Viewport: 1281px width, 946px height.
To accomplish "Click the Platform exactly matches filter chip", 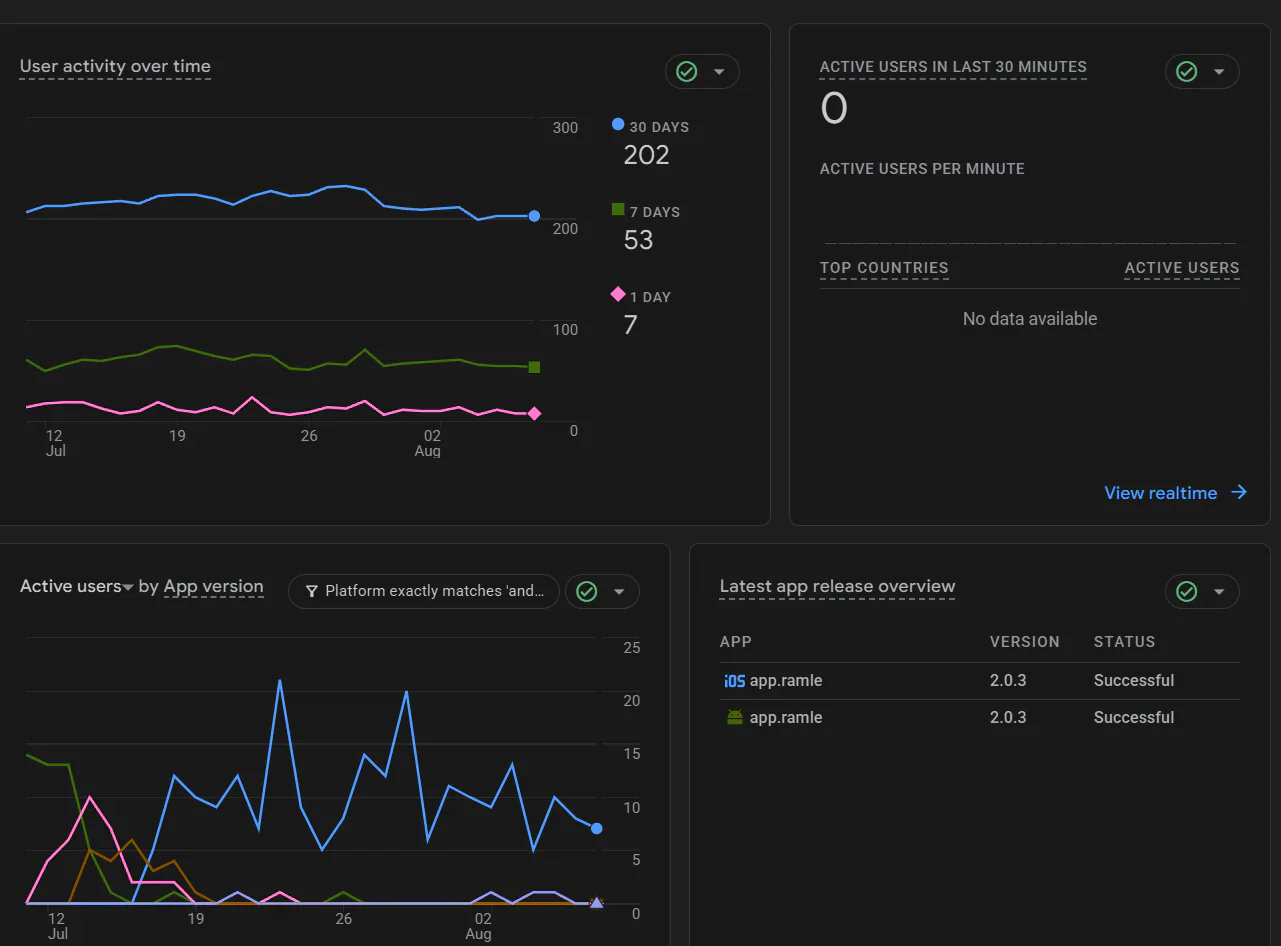I will point(424,592).
